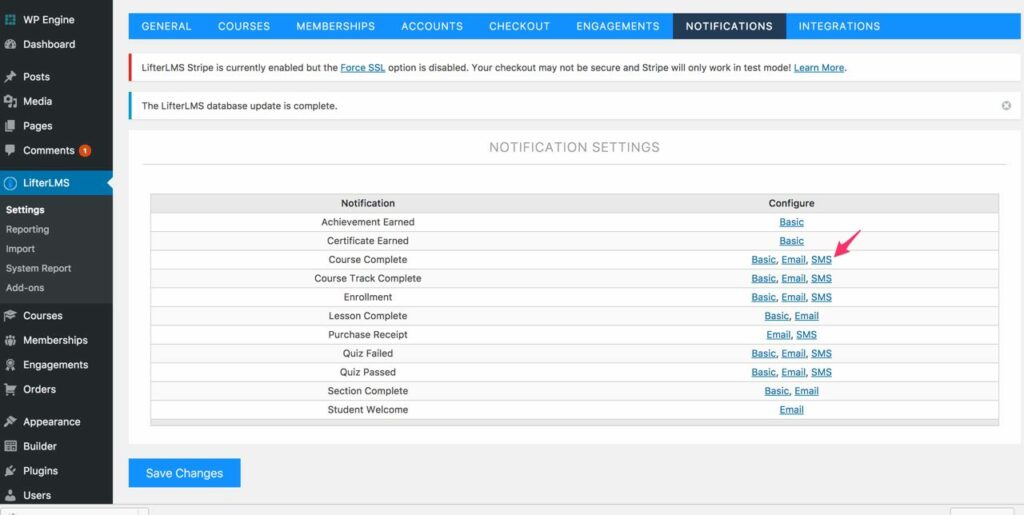Click the comments count badge

tap(85, 151)
